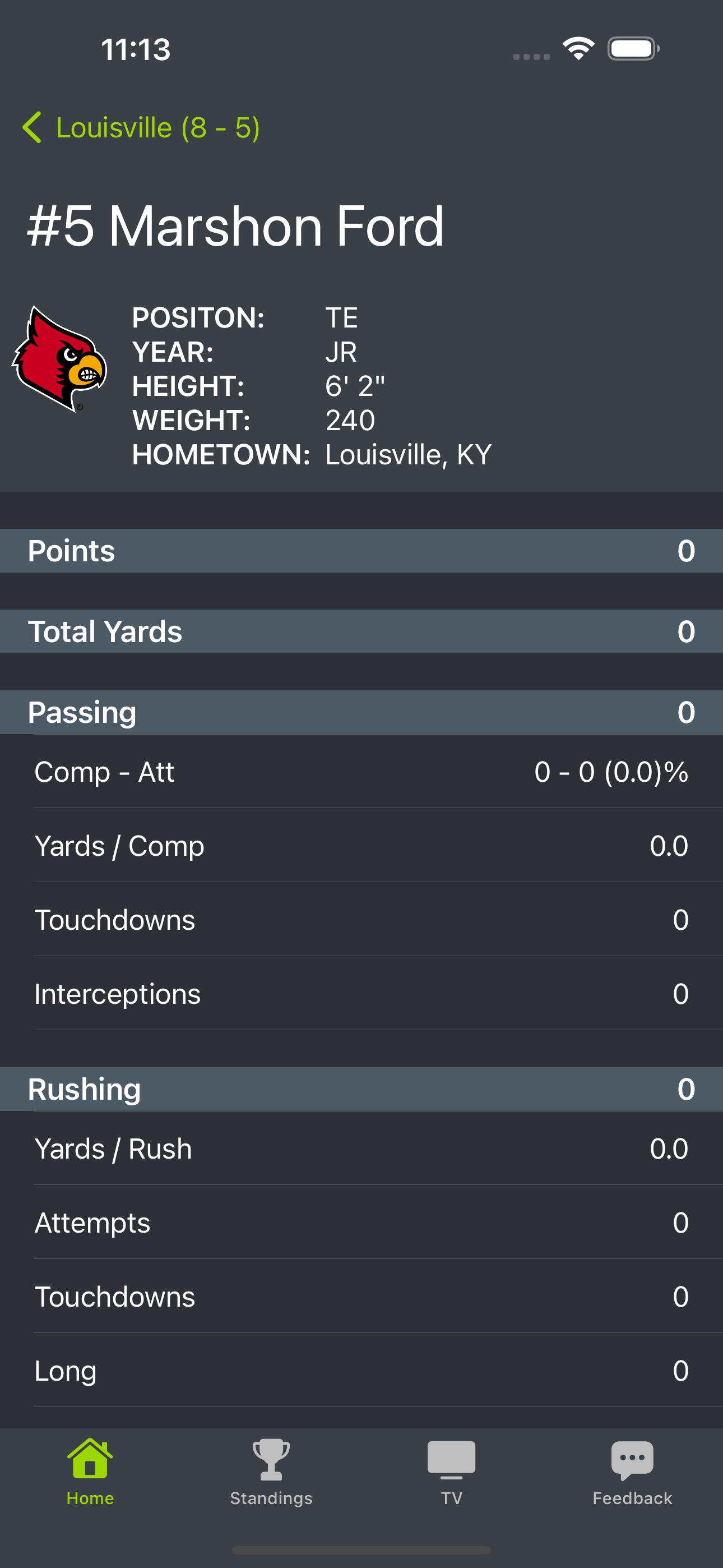This screenshot has width=723, height=1568.
Task: Open the Standings trophy icon
Action: (x=271, y=1459)
